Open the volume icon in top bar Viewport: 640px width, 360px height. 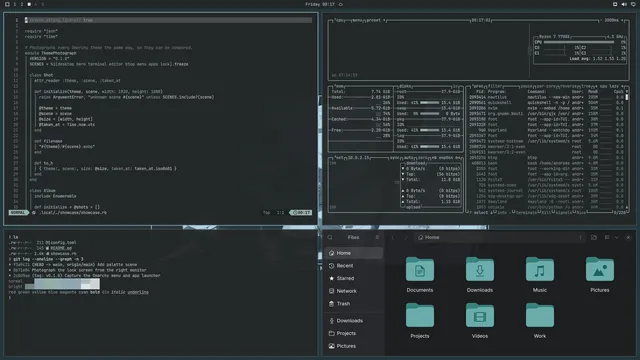click(x=624, y=4)
